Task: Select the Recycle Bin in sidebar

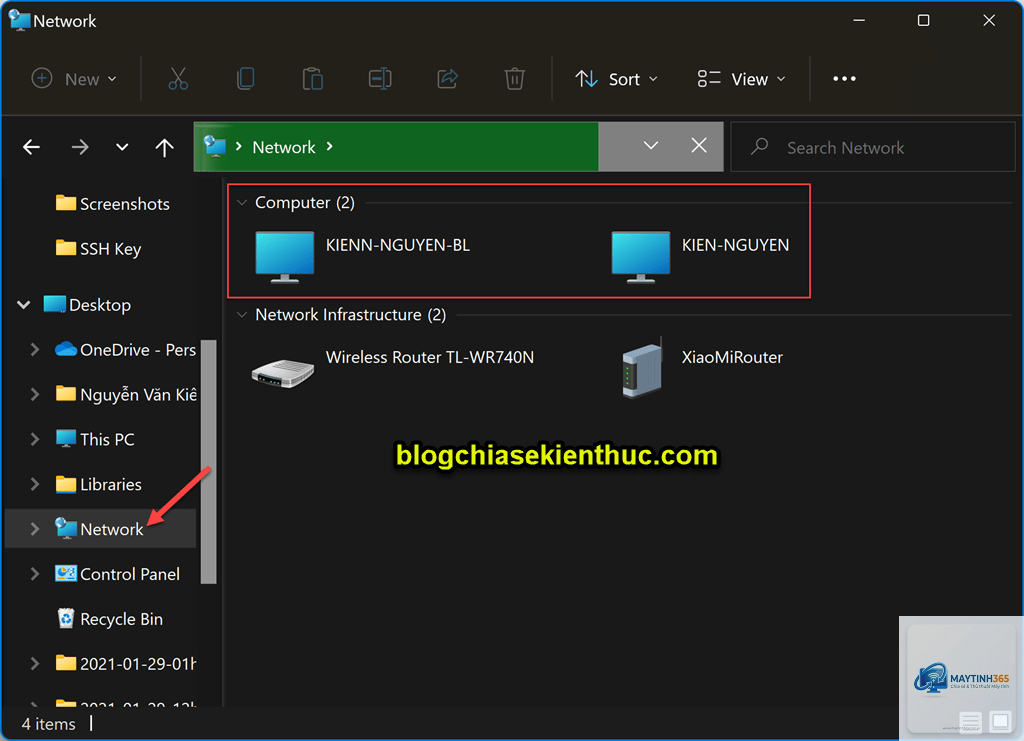Action: 110,619
